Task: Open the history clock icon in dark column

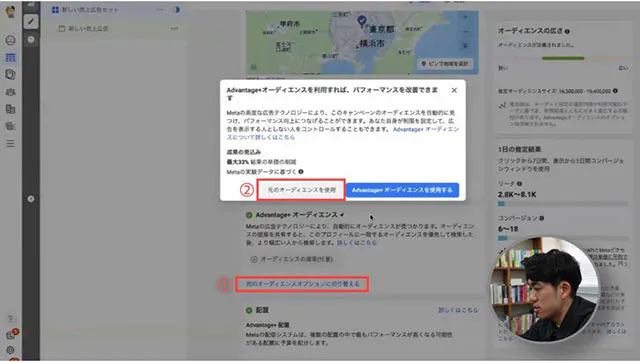Action: 31,40
